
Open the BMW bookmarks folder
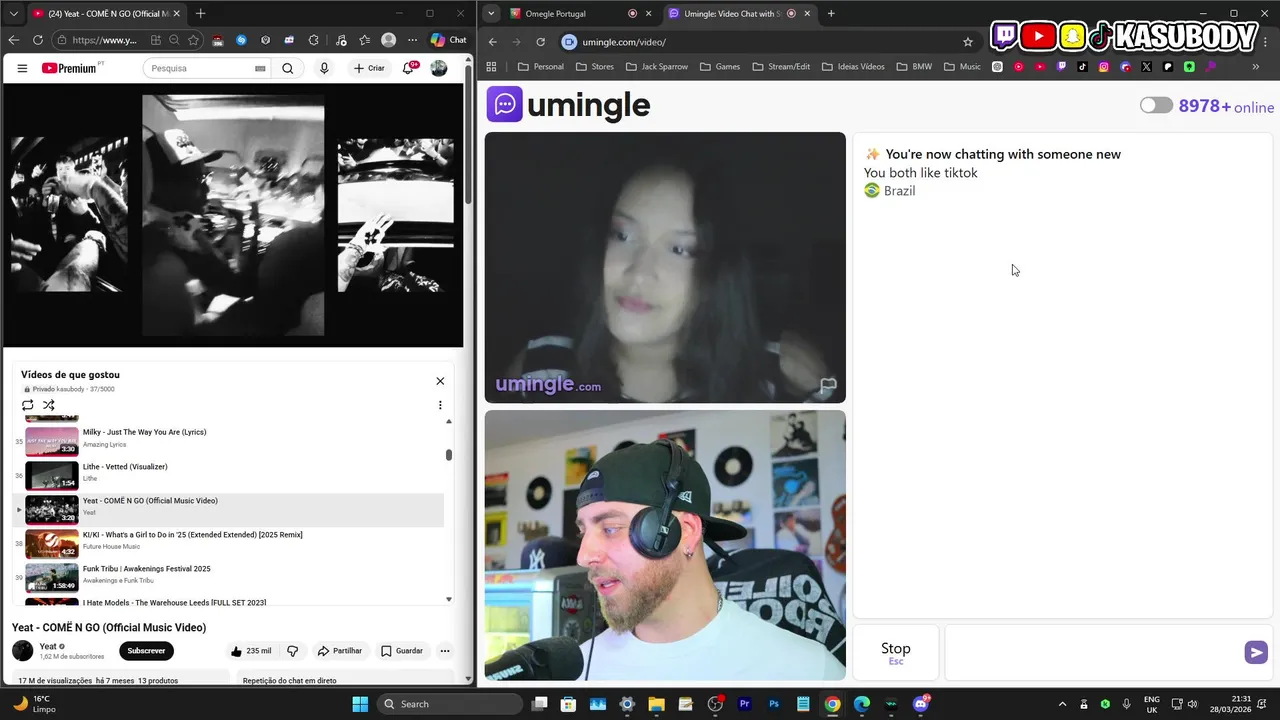click(914, 67)
